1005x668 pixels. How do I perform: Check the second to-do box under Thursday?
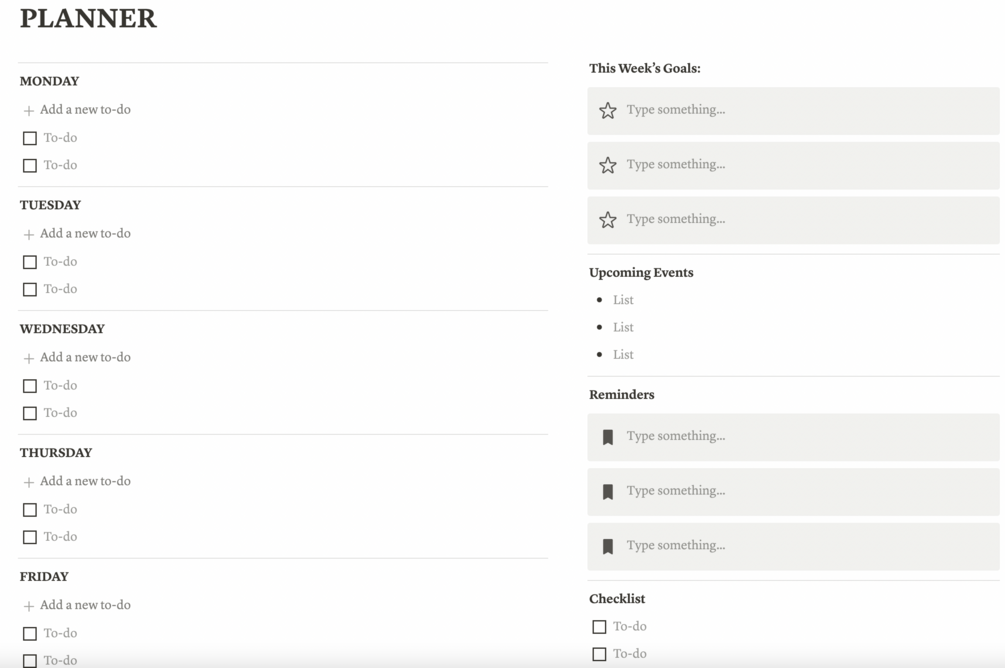[30, 537]
